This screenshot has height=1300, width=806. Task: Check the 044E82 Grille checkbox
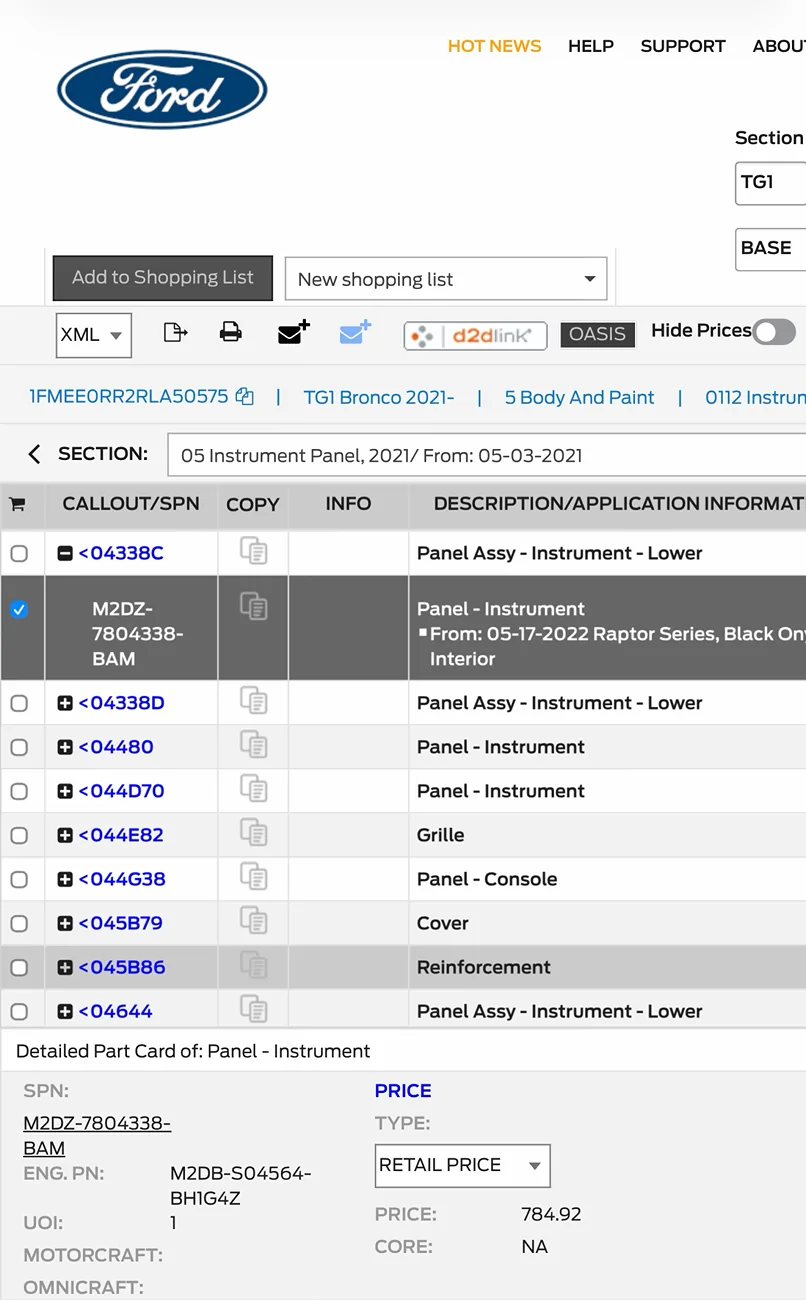click(19, 835)
